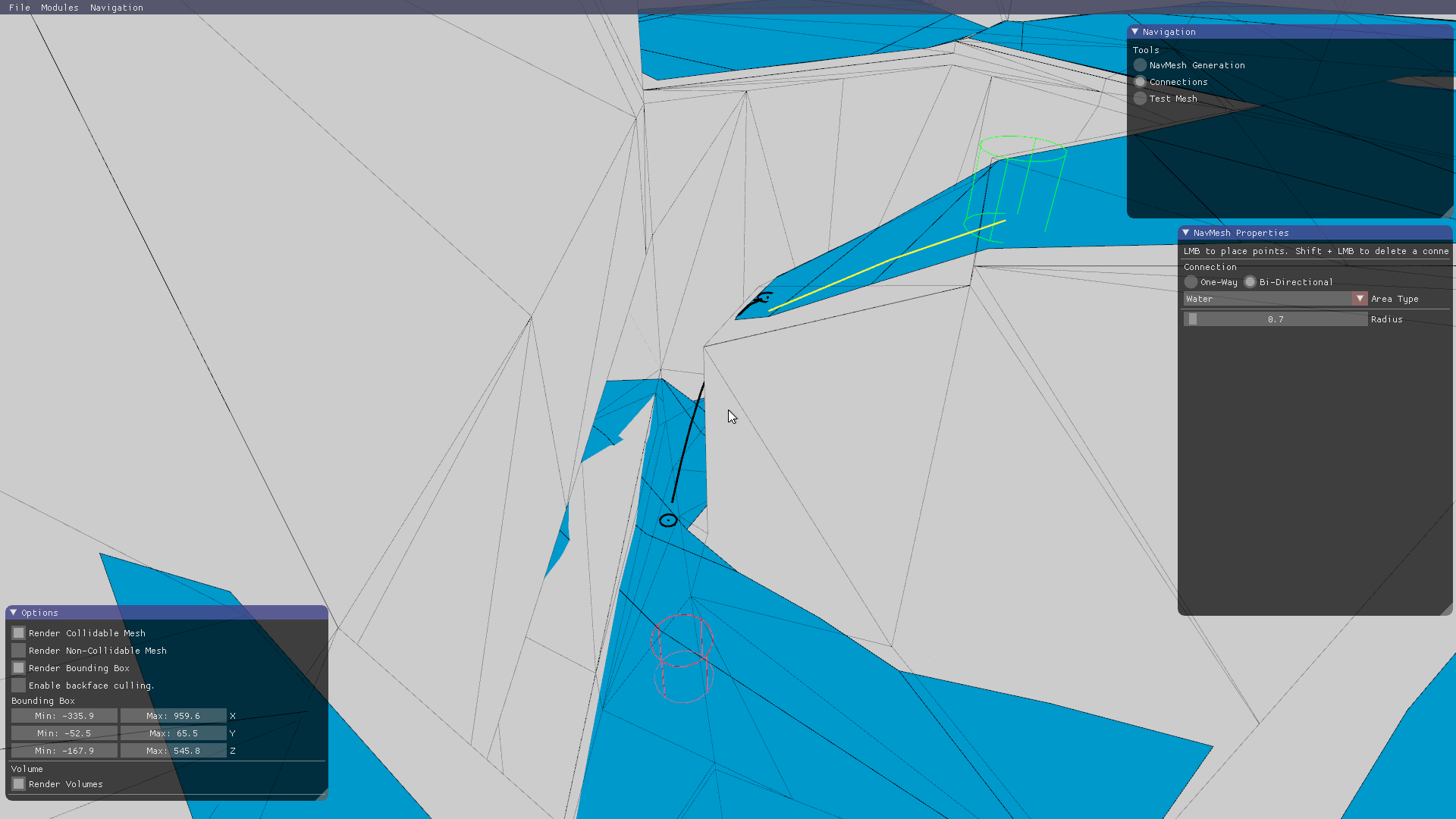The image size is (1456, 819).
Task: Click the resize grip of Navigation panel
Action: tap(1447, 212)
